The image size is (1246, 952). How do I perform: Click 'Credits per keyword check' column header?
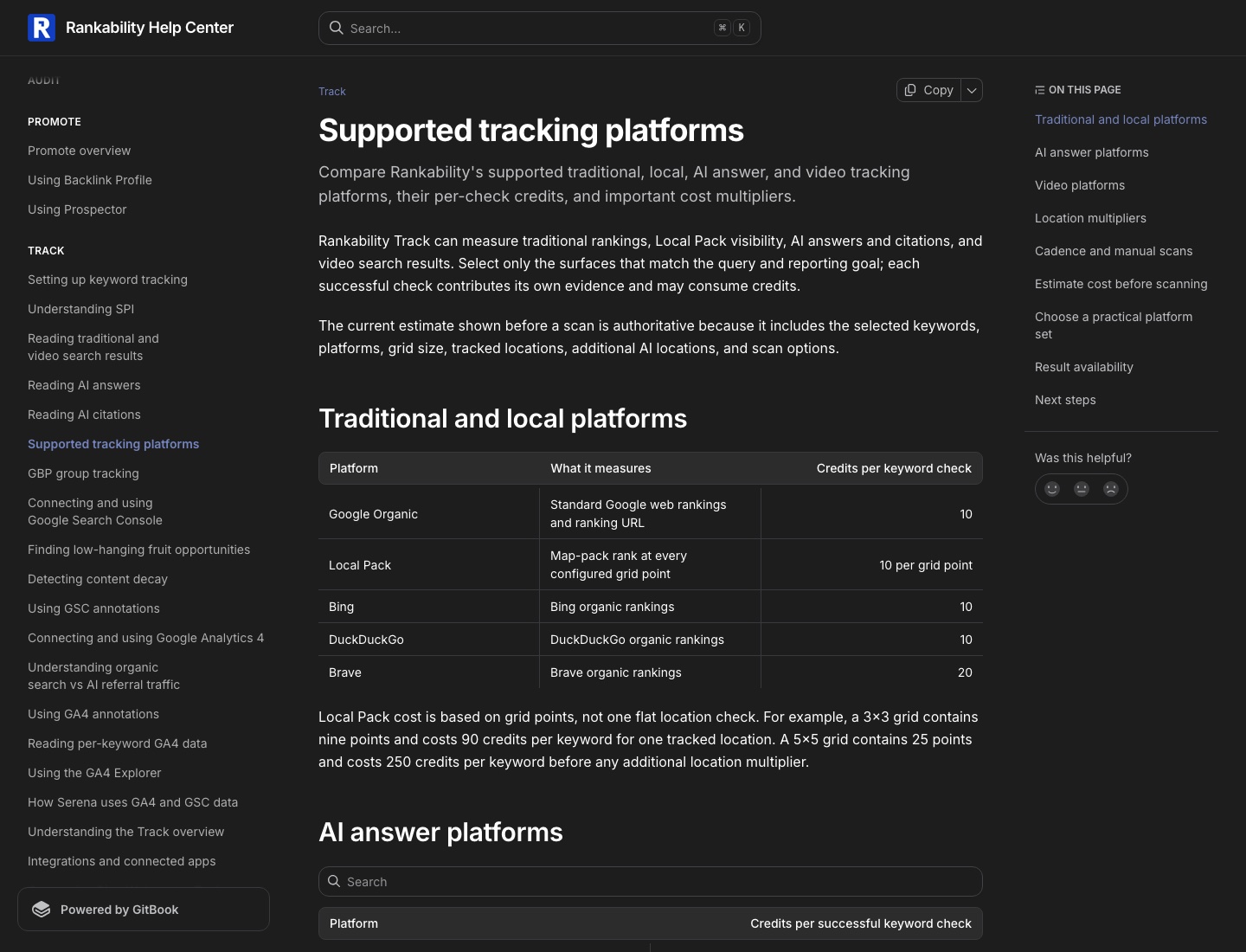[894, 468]
